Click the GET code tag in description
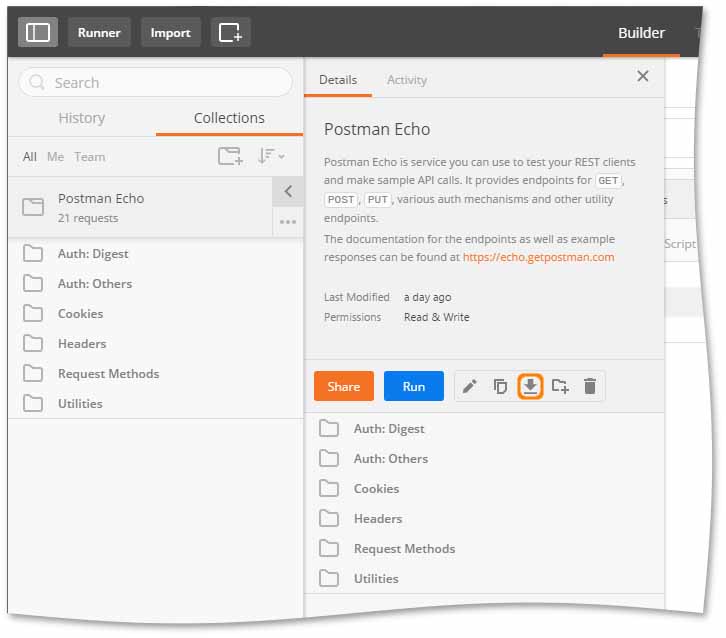Viewport: 726px width, 638px height. (608, 180)
